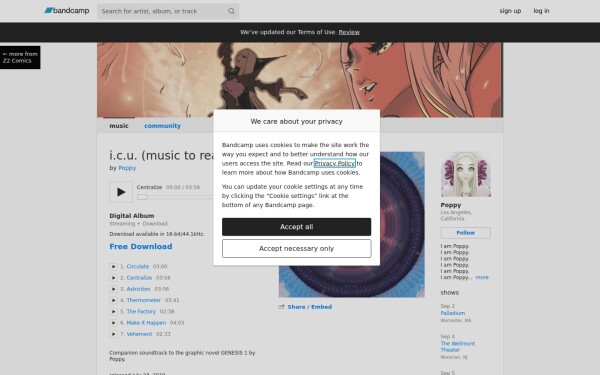600x375 pixels.
Task: Play track 2 Centralize in the list
Action: pos(114,278)
